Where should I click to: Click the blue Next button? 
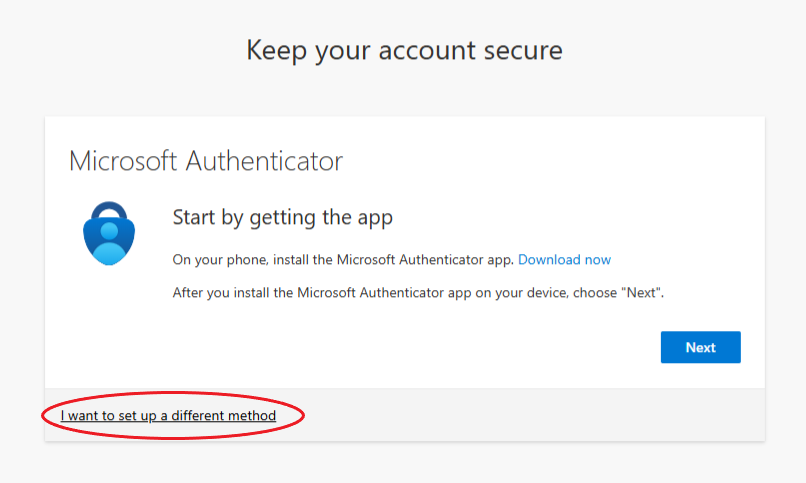coord(701,347)
